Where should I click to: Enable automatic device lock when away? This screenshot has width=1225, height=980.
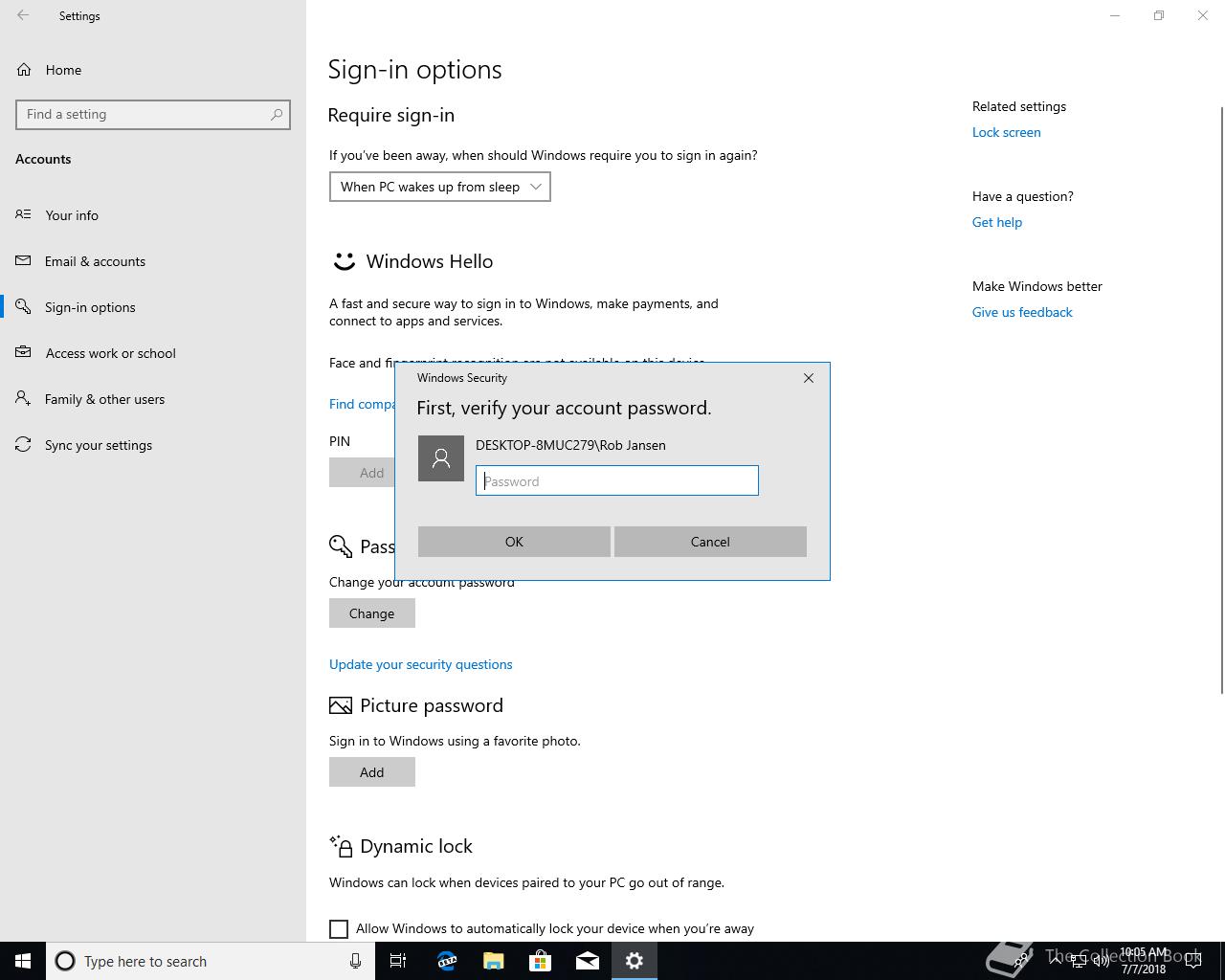click(x=339, y=929)
